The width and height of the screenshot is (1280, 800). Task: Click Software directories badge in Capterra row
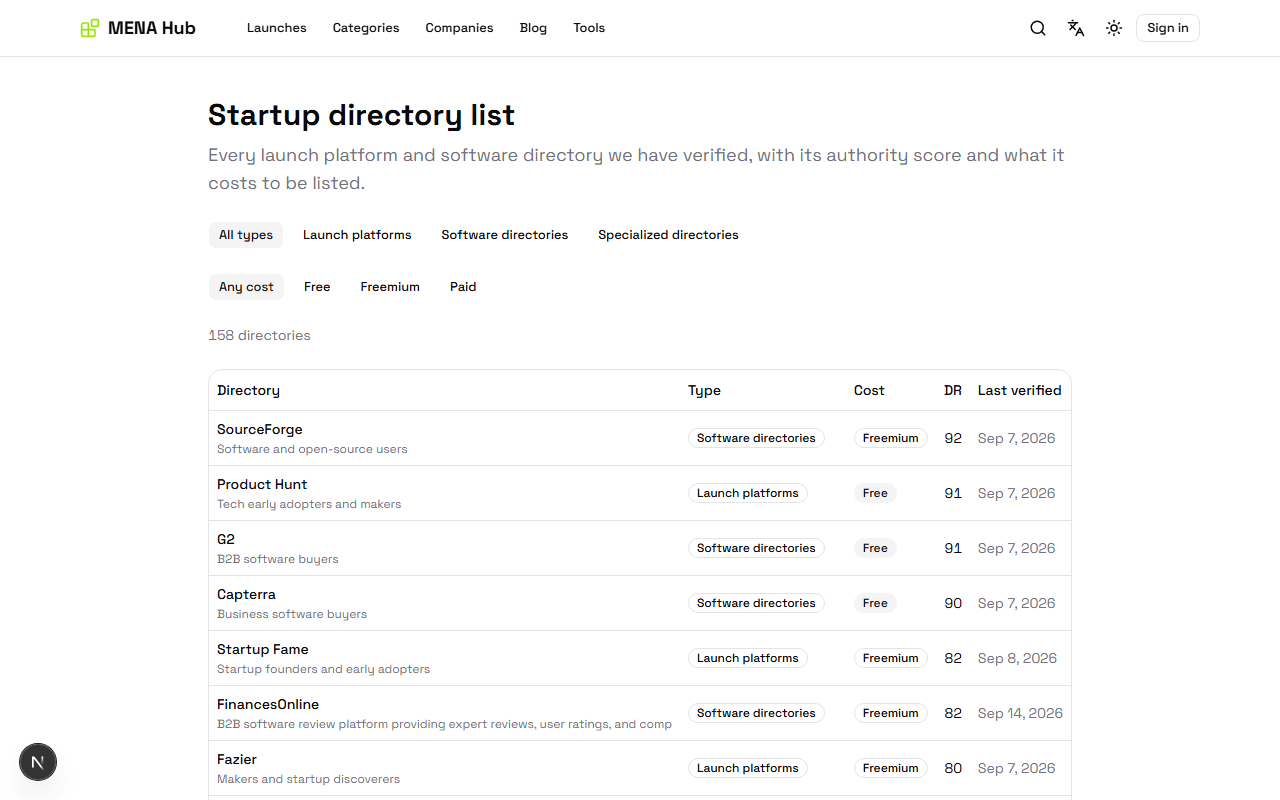pos(756,603)
